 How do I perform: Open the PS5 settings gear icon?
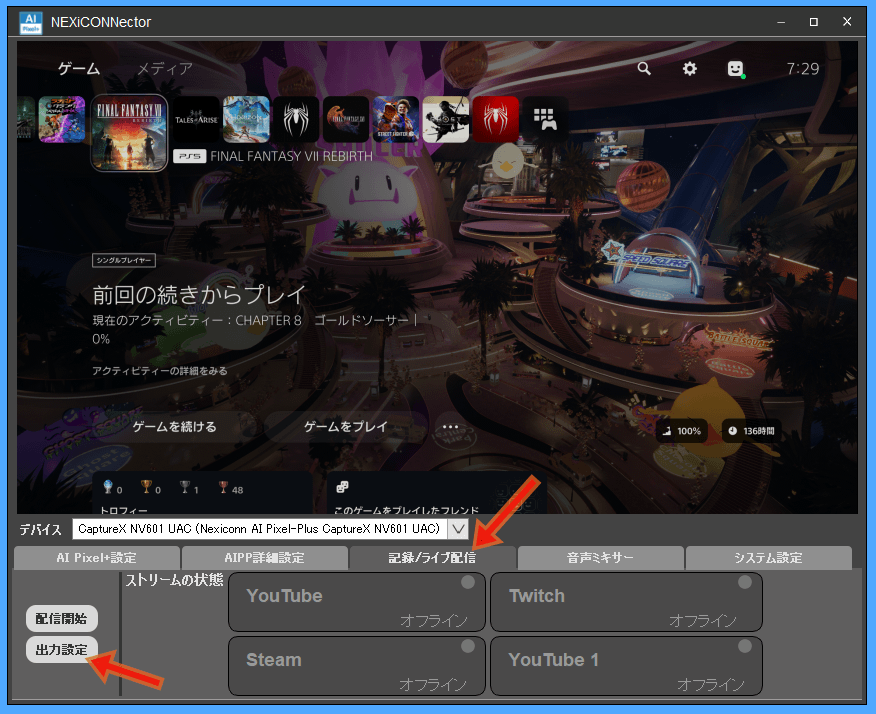tap(690, 69)
